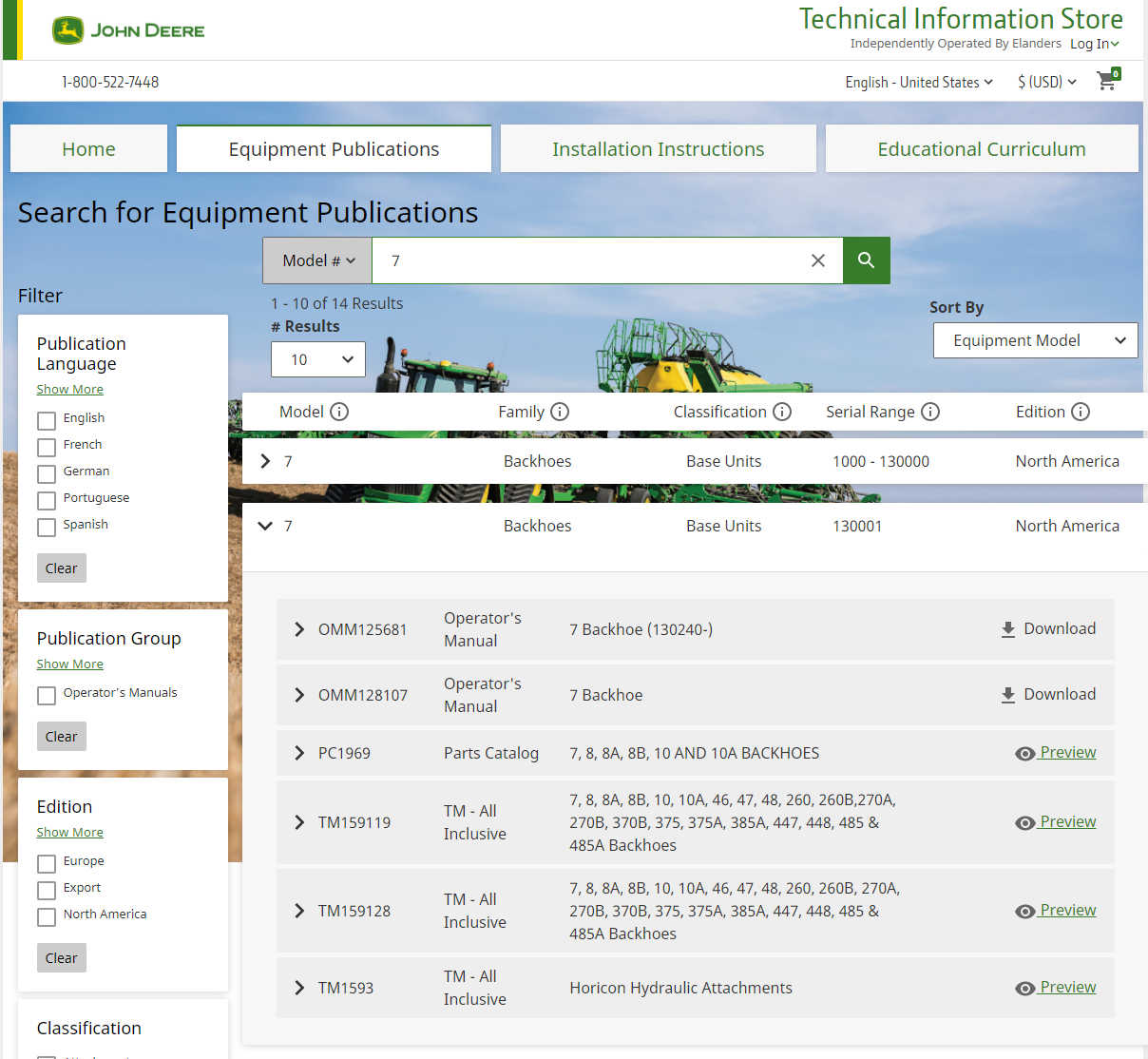
Task: Click the Technical Information Store title
Action: (x=961, y=19)
